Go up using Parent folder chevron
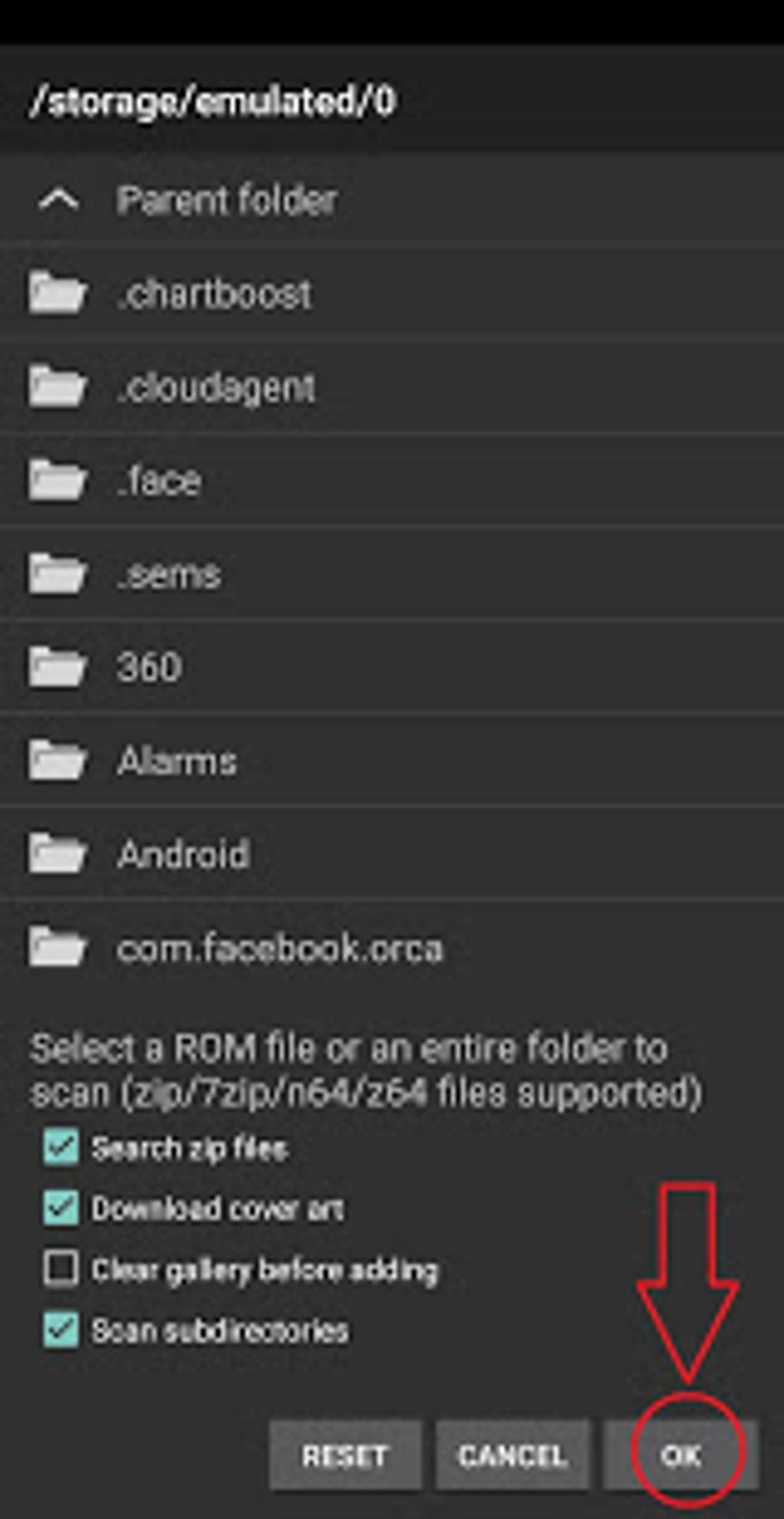784x1519 pixels. click(x=58, y=201)
